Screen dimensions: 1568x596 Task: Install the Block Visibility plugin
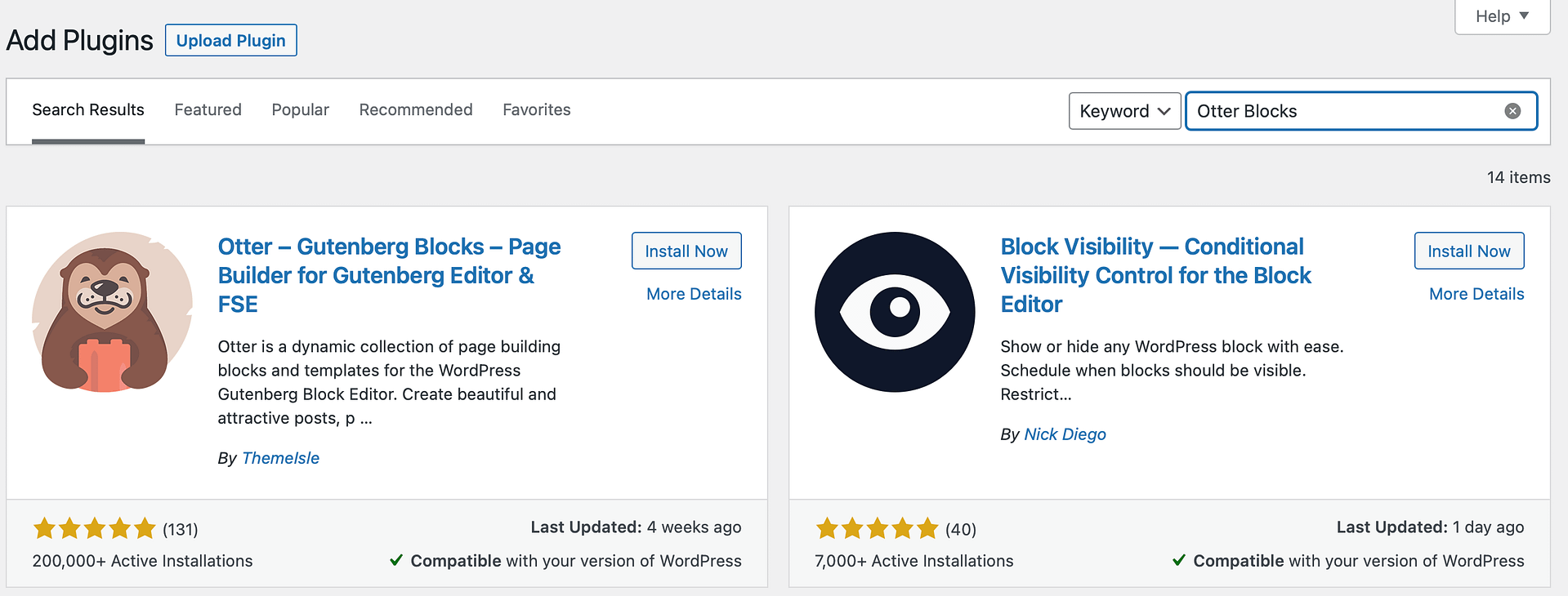[1469, 251]
